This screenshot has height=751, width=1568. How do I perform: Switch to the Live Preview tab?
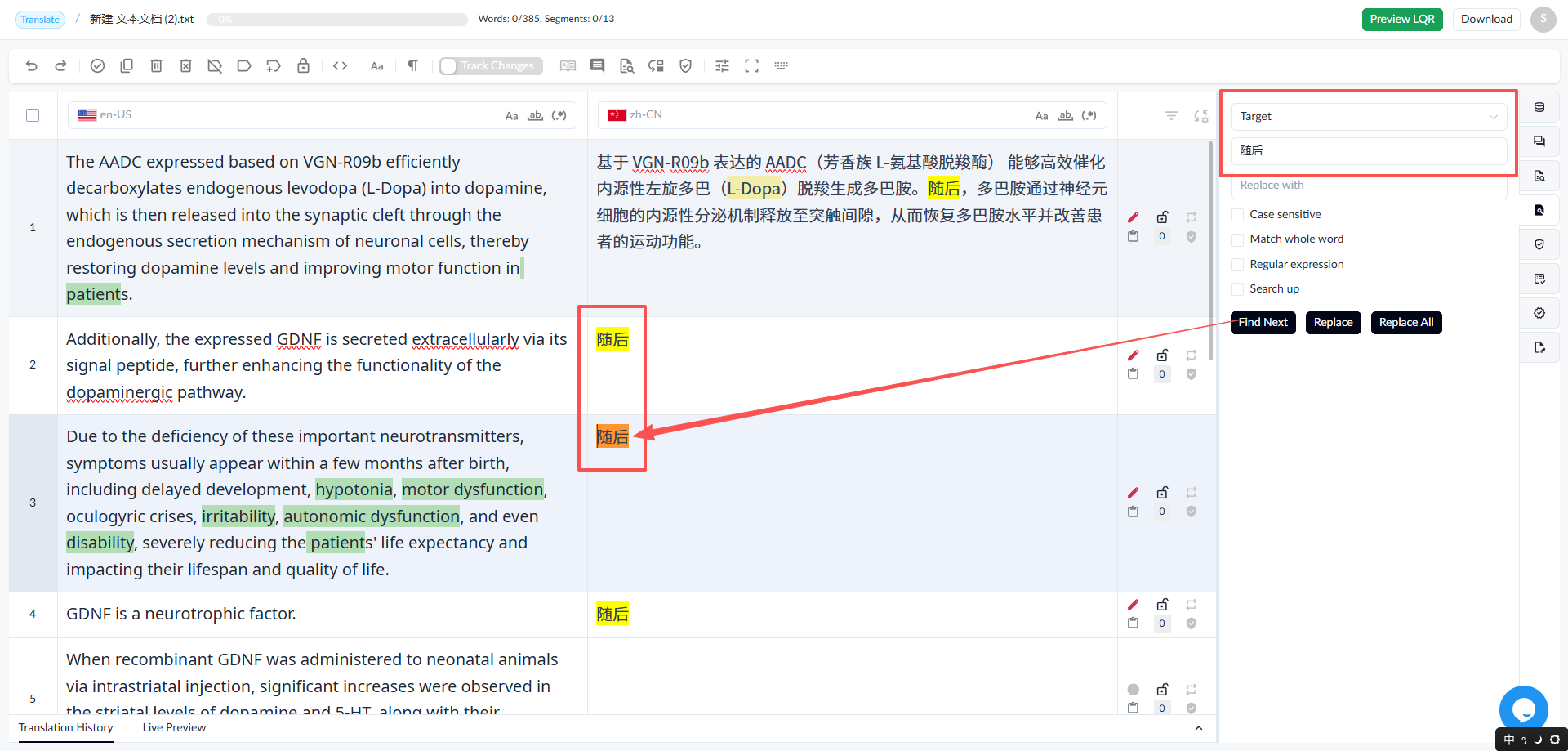coord(174,728)
